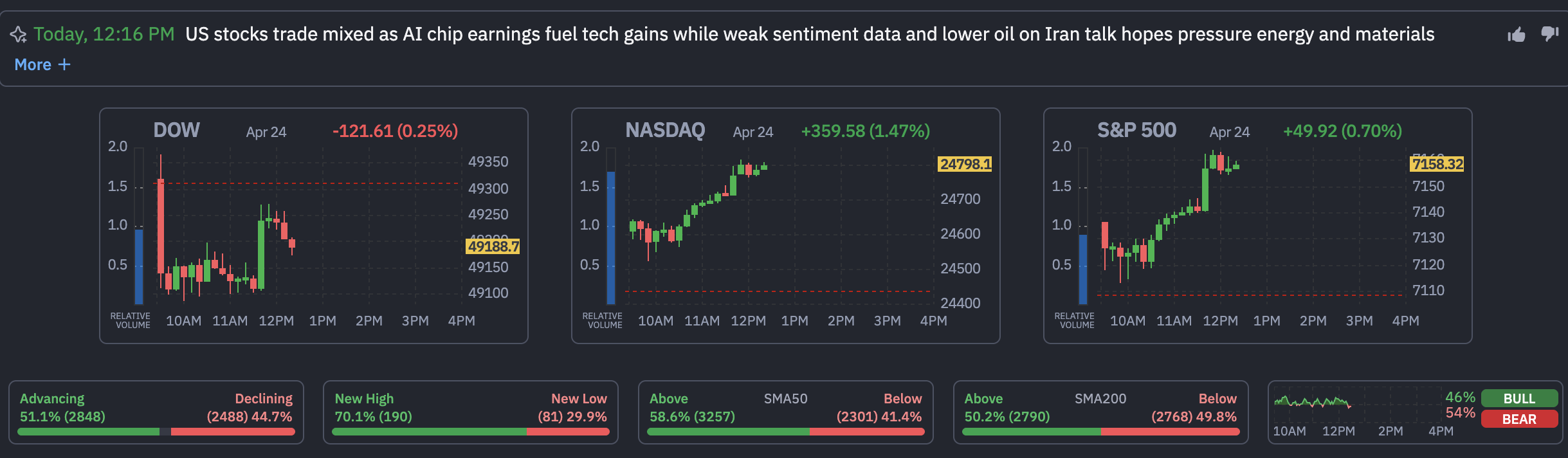Rate the headline with thumbs down
The height and width of the screenshot is (458, 1568).
point(1549,35)
